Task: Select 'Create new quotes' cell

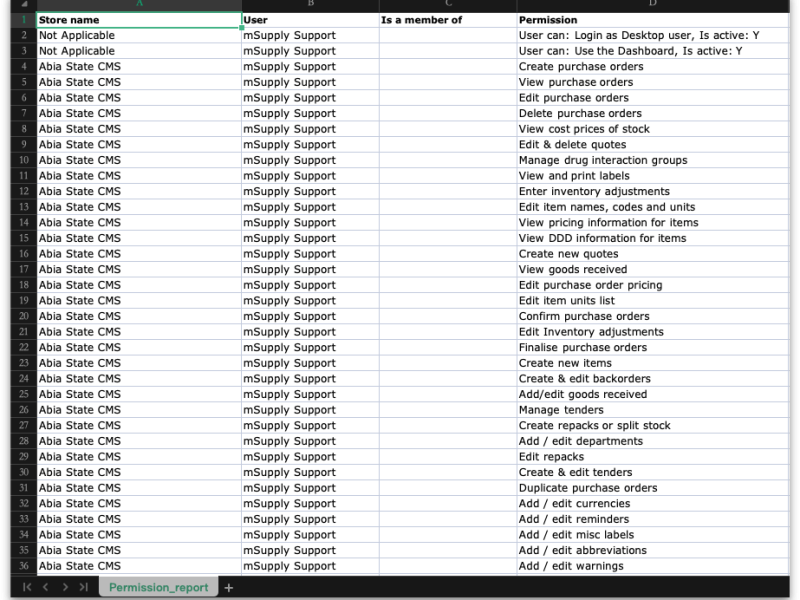Action: pos(653,254)
